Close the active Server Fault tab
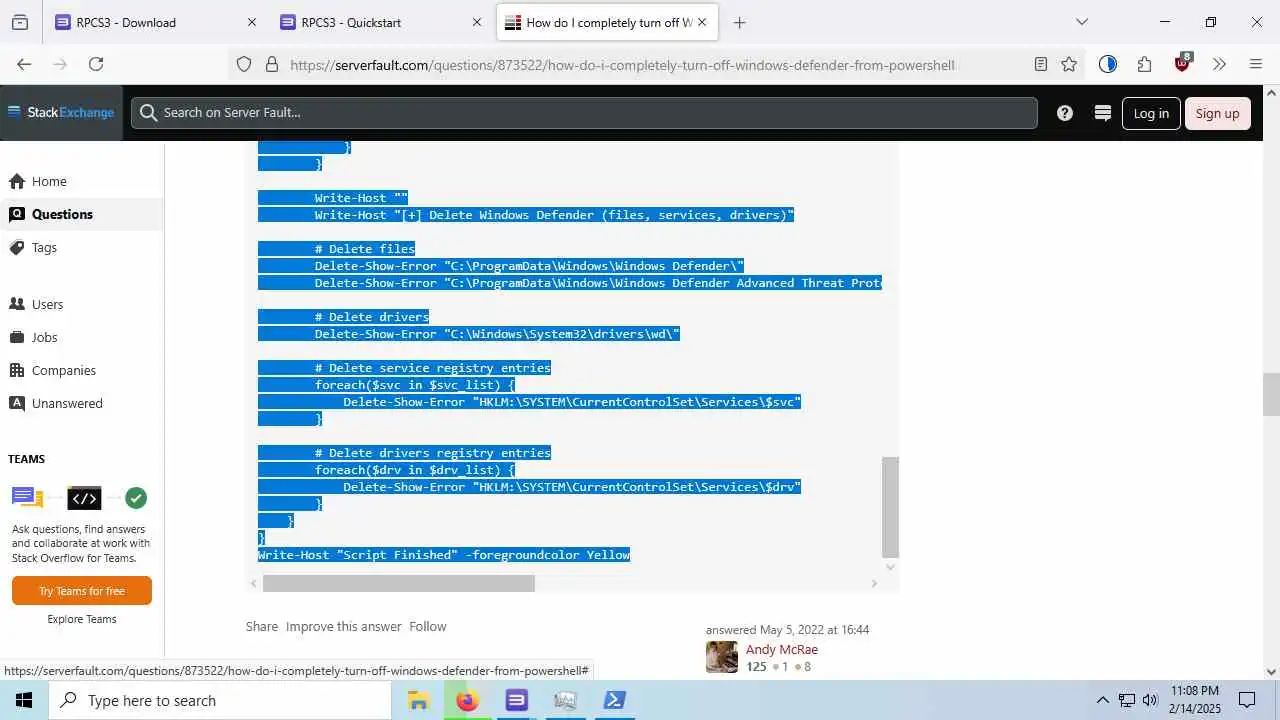This screenshot has height=720, width=1280. pos(702,22)
